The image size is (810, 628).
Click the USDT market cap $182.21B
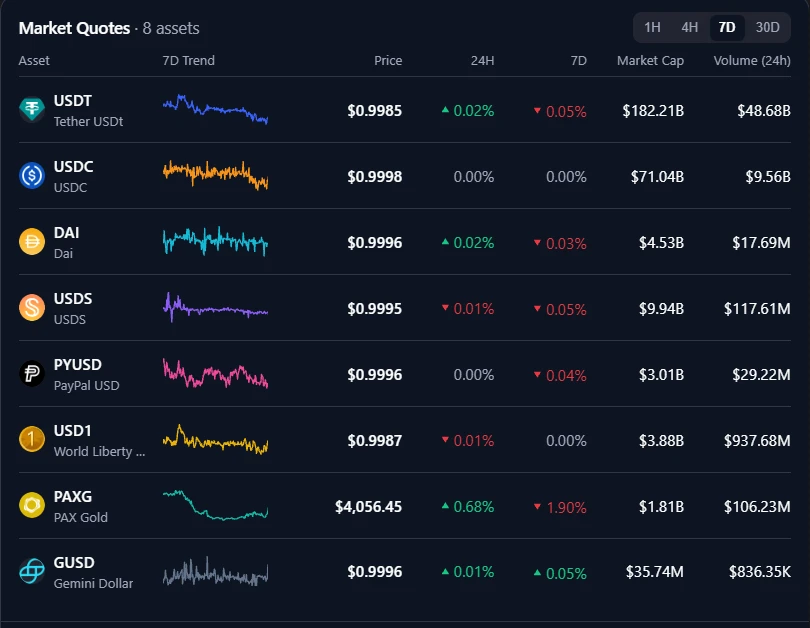click(x=653, y=111)
